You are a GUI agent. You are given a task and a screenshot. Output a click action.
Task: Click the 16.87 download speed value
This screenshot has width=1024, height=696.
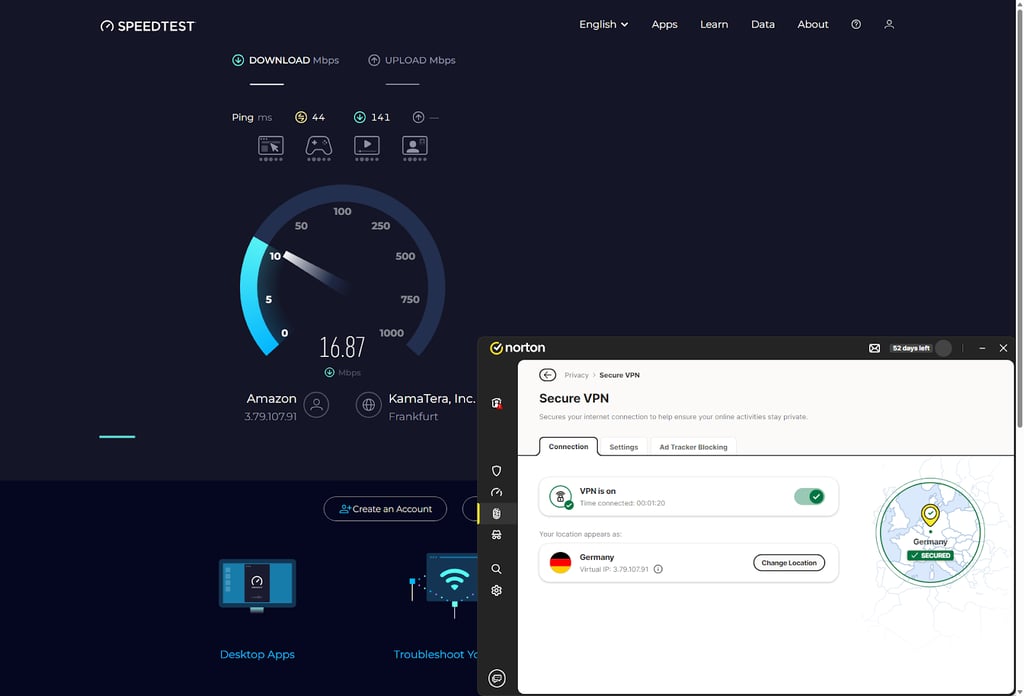pos(342,347)
